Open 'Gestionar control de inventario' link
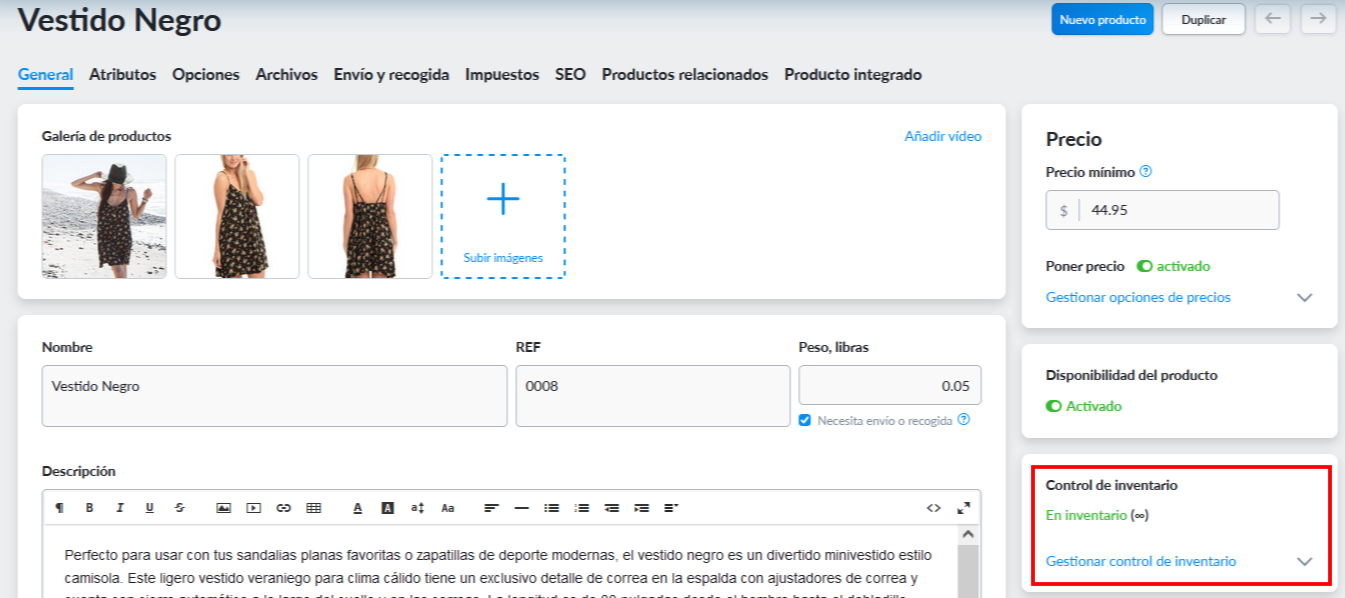Screen dimensions: 1345x598 point(1141,561)
